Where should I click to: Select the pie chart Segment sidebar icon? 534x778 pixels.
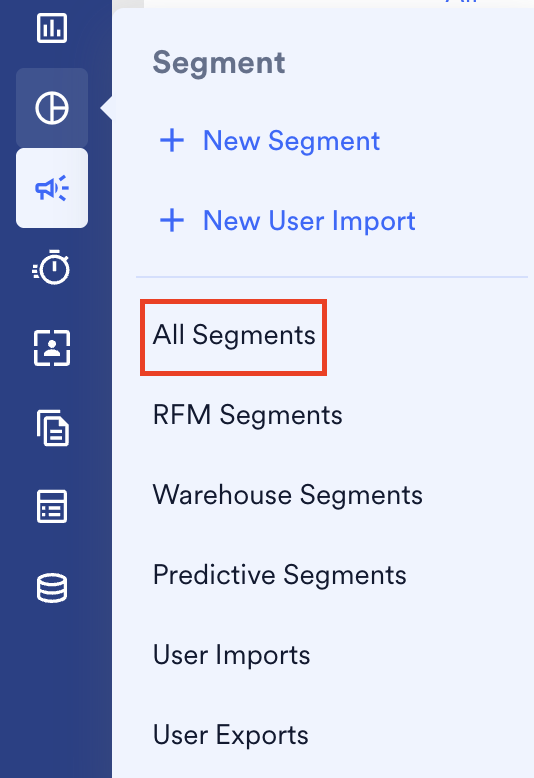point(52,108)
